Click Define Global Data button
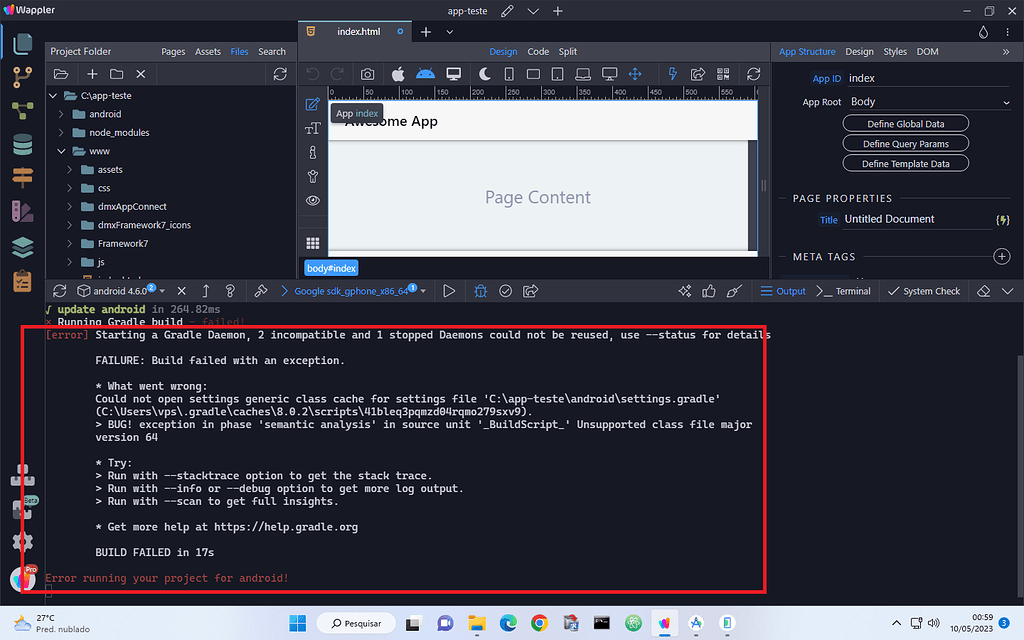This screenshot has height=640, width=1024. tap(905, 124)
